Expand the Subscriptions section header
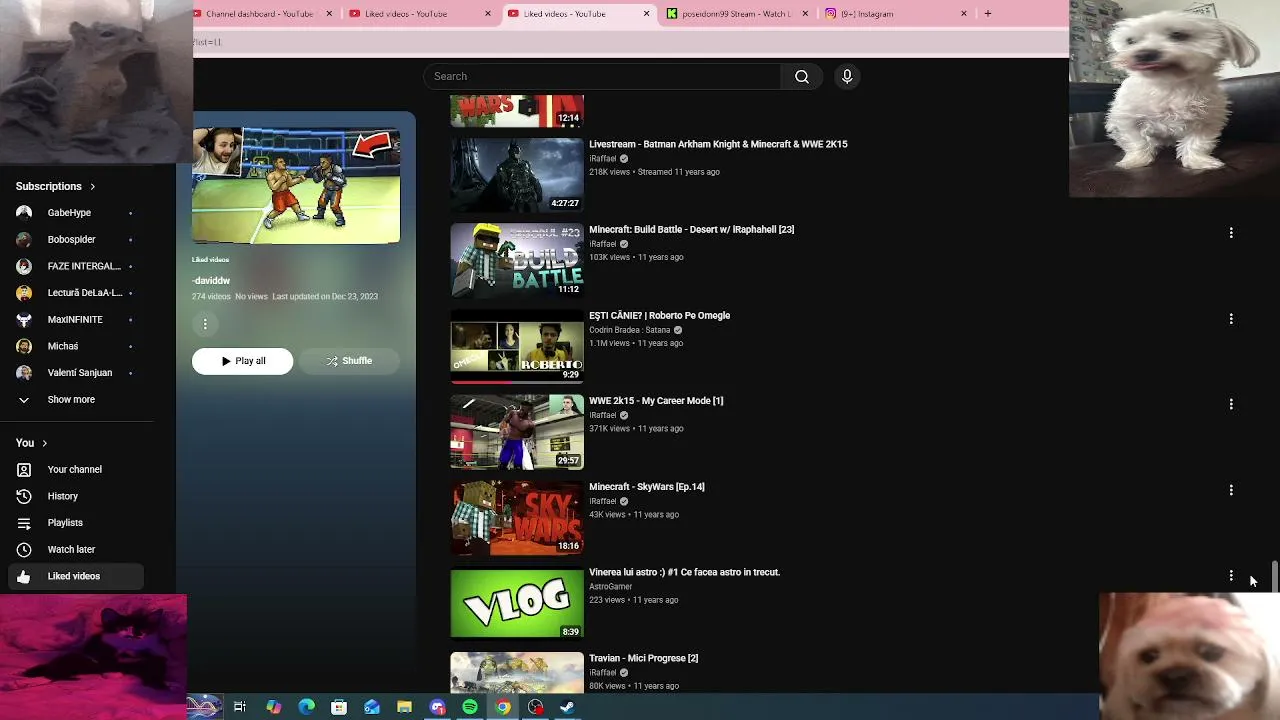The width and height of the screenshot is (1280, 720). tap(56, 187)
